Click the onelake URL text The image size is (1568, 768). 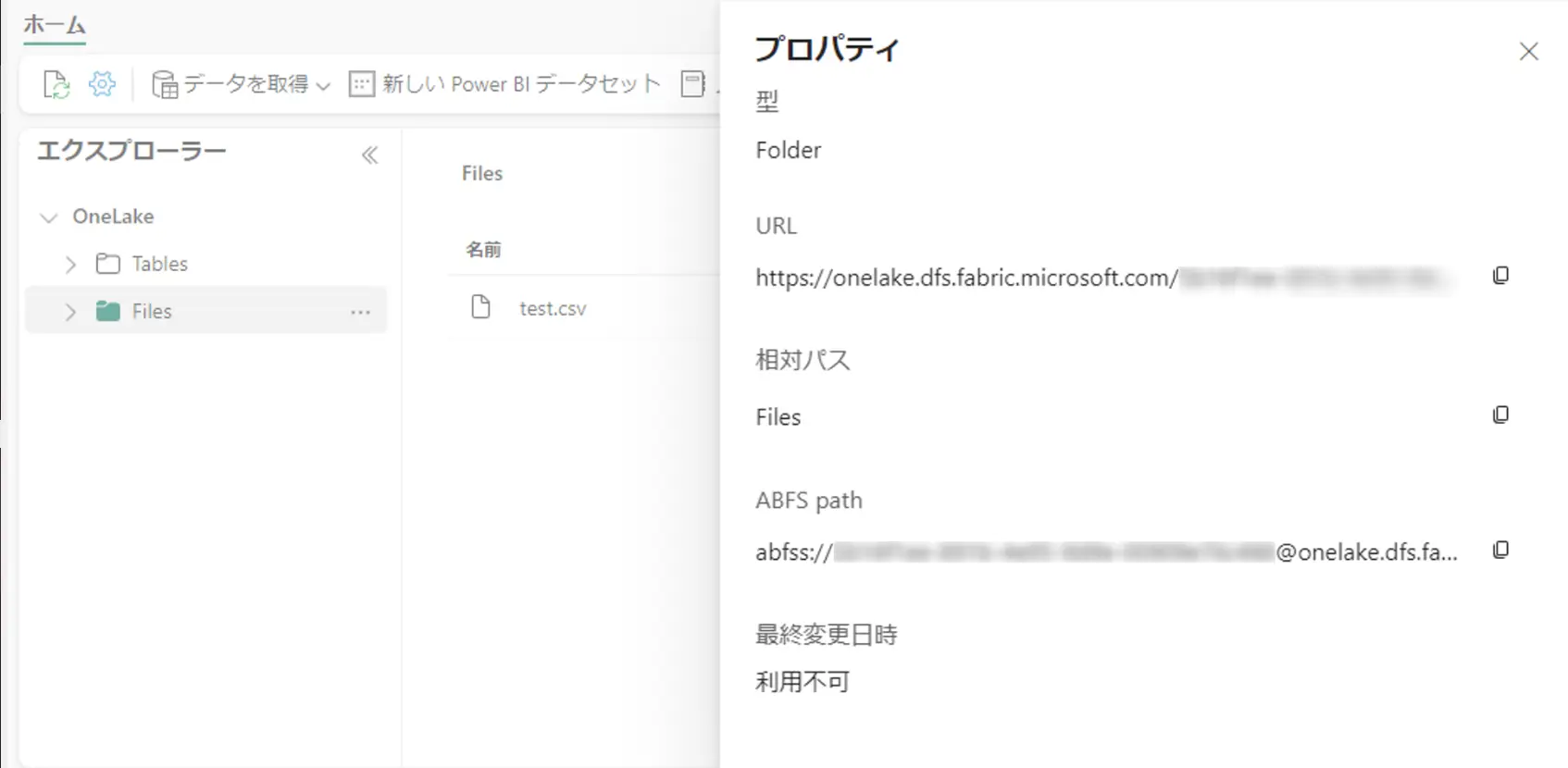pyautogui.click(x=1106, y=278)
